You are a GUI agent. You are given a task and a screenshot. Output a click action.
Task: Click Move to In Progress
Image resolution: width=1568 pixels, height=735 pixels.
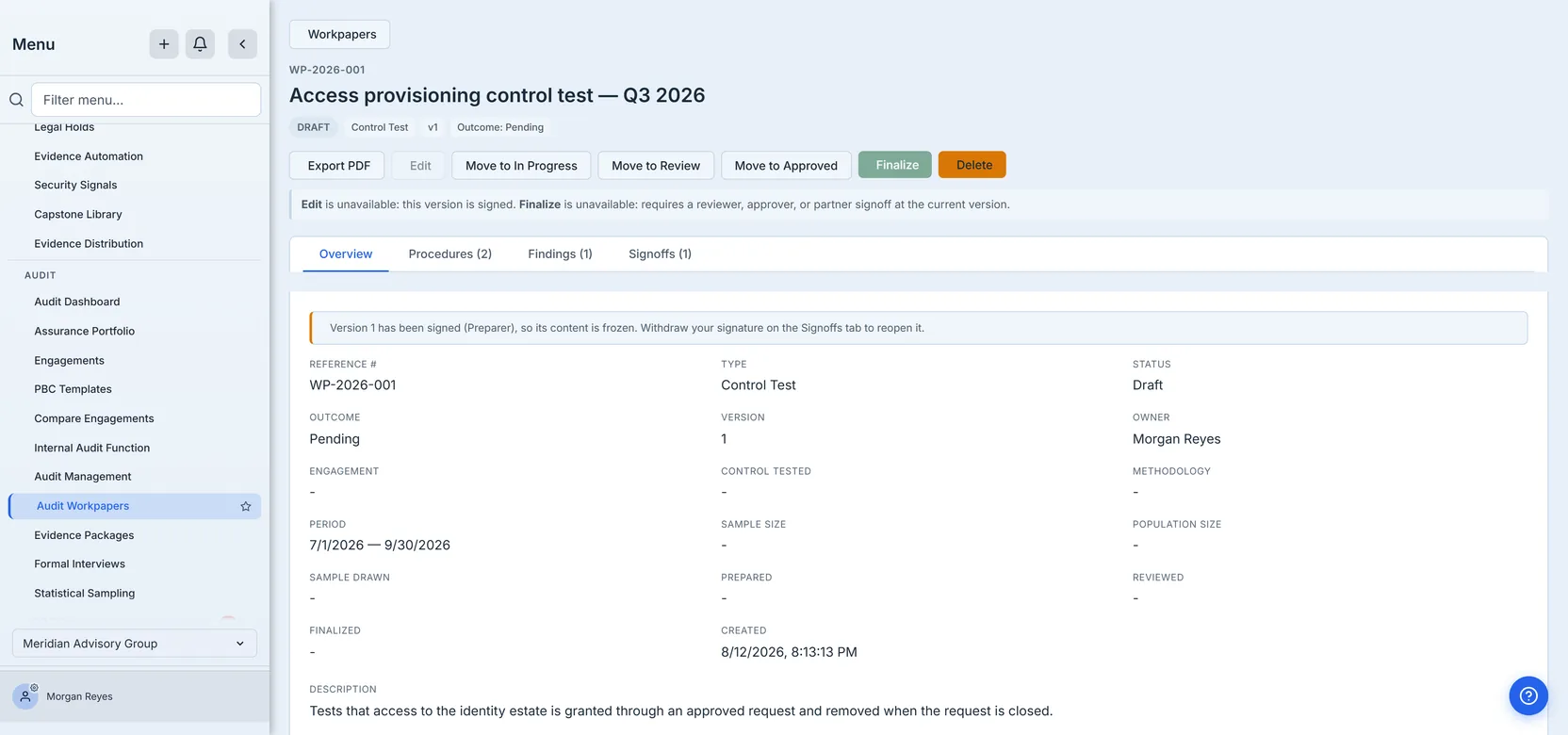pyautogui.click(x=521, y=165)
